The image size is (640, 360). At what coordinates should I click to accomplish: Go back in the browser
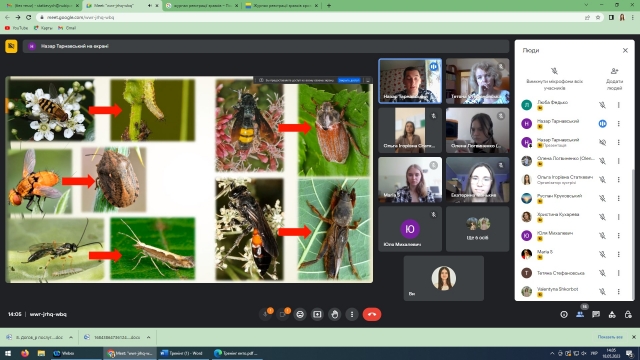(7, 18)
